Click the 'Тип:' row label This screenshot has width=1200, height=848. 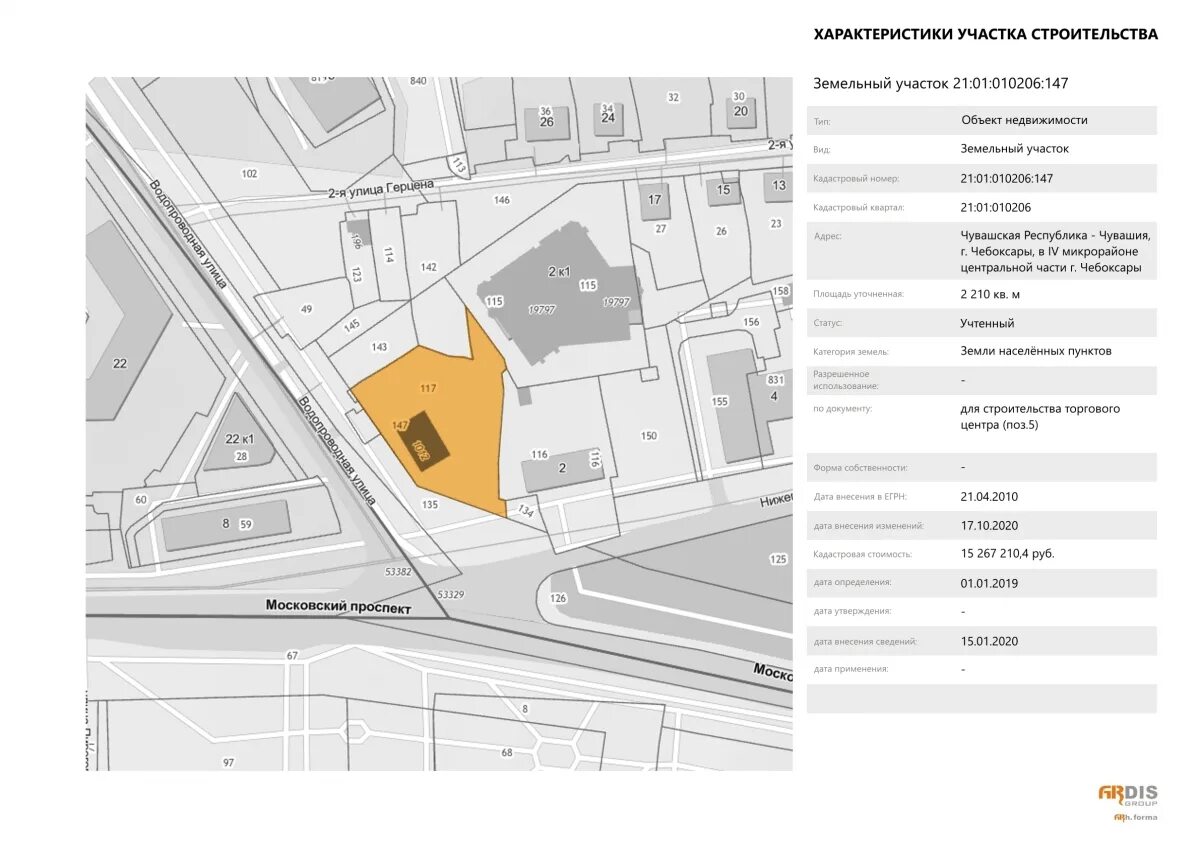pos(822,121)
